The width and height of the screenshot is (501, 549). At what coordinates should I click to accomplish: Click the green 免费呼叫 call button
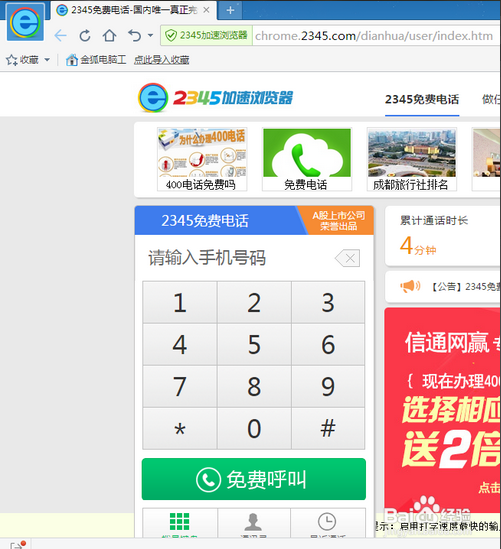pos(254,479)
